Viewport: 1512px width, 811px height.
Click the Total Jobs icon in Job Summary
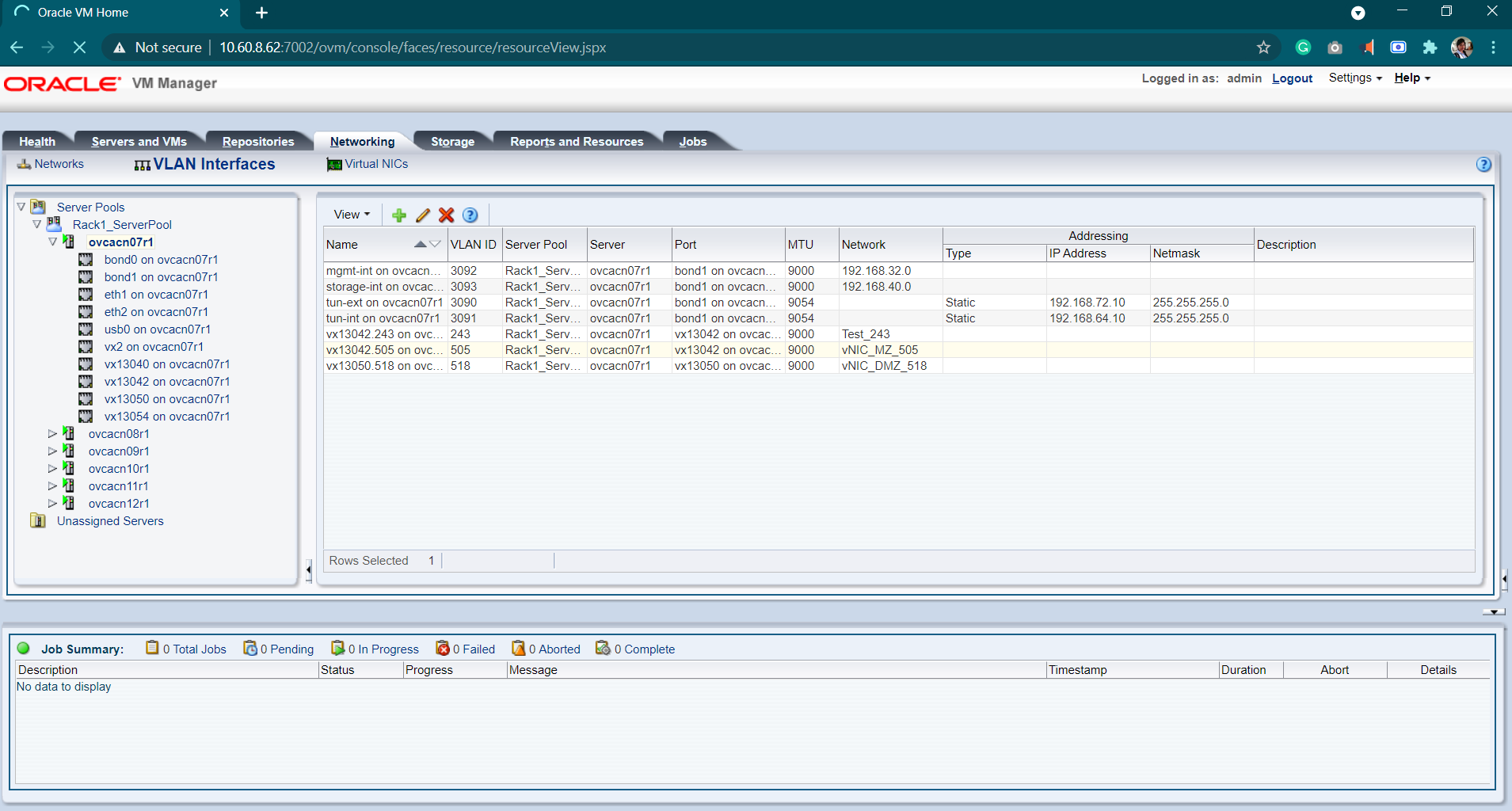tap(152, 648)
